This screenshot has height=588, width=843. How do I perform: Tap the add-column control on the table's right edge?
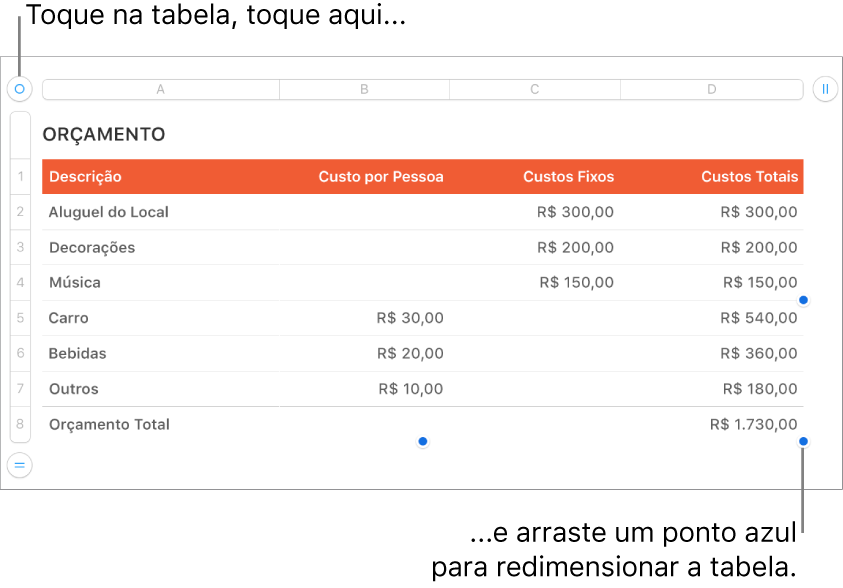click(x=825, y=89)
